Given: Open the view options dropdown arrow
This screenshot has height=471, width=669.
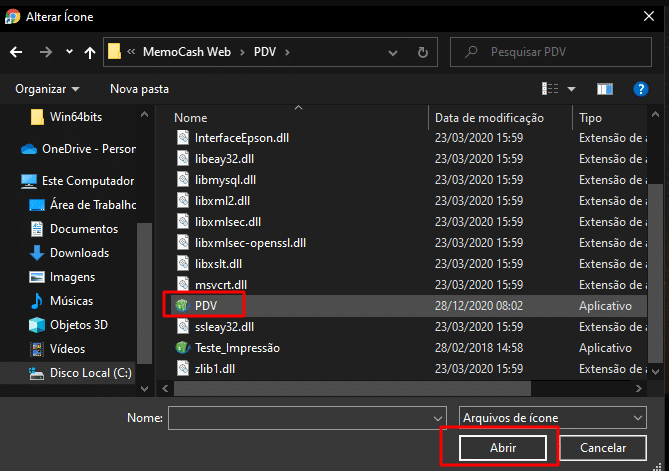Looking at the screenshot, I should click(x=571, y=89).
